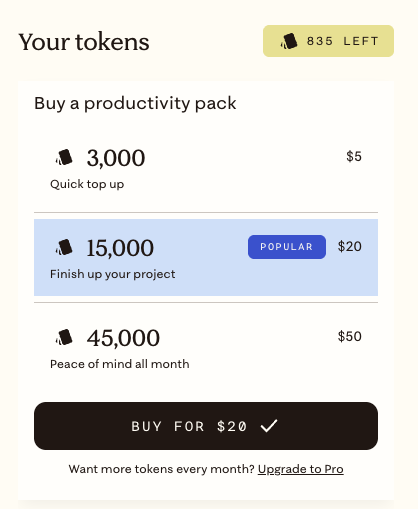Click the Your tokens title

[84, 42]
